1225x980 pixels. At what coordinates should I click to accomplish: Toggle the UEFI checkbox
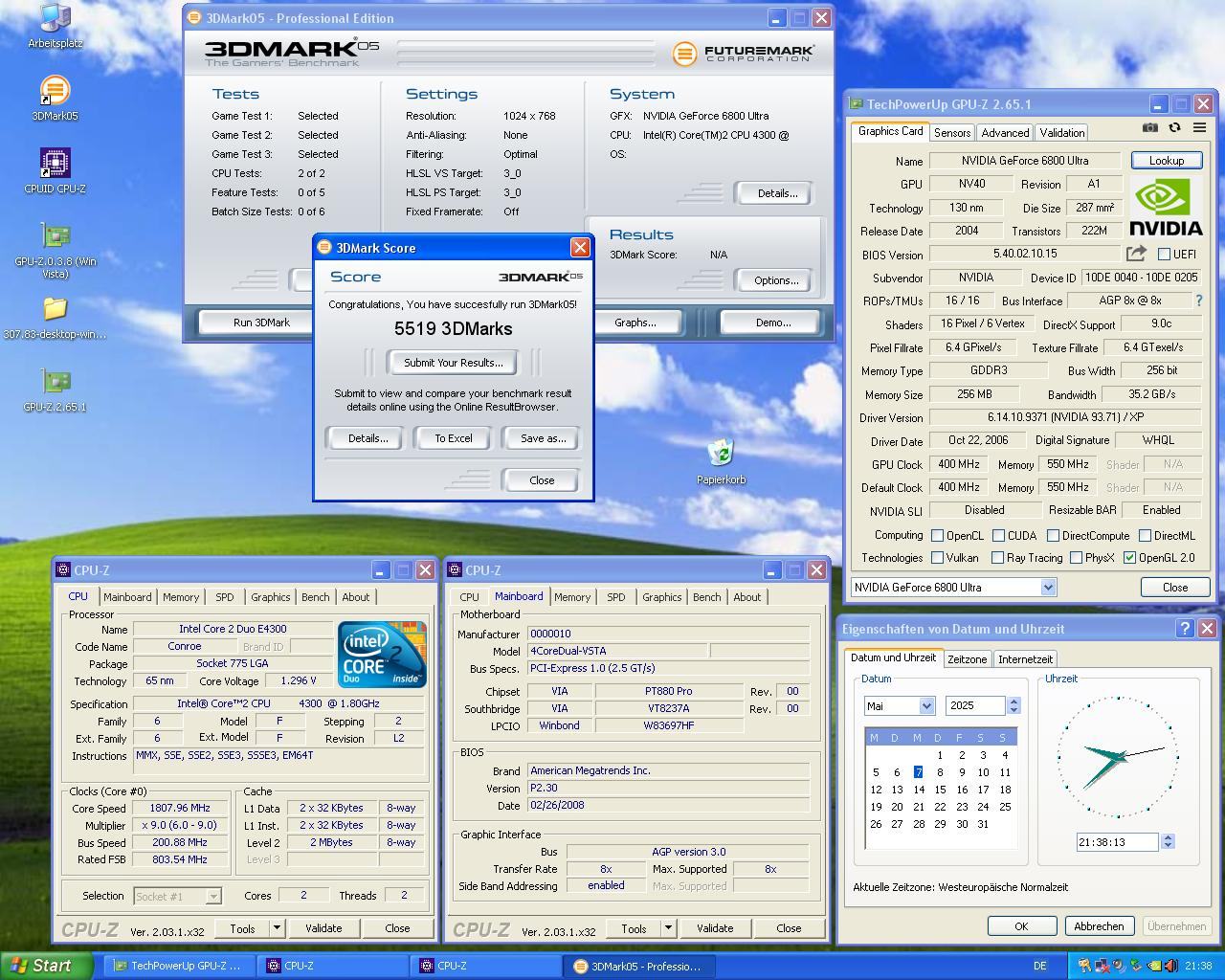point(1164,255)
